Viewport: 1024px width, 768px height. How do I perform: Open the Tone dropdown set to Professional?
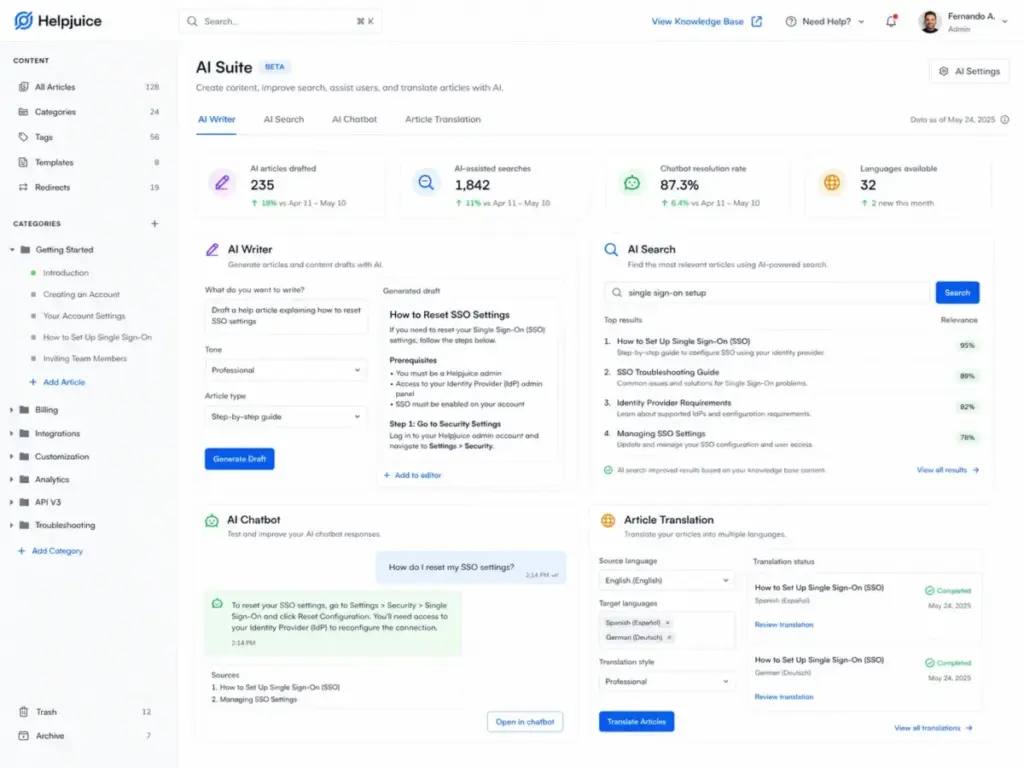point(285,370)
